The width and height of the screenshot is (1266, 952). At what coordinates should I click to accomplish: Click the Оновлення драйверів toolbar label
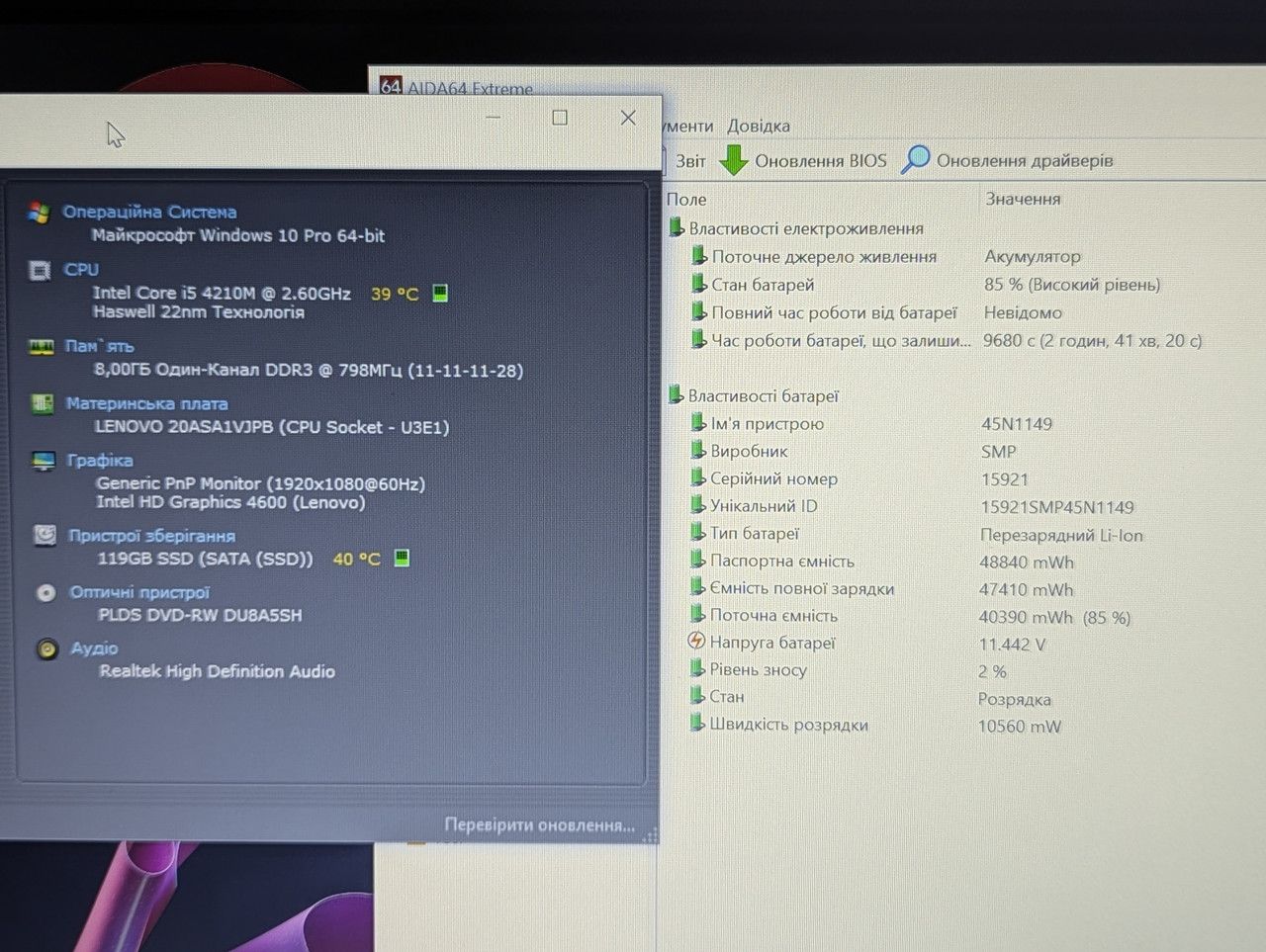coord(1025,160)
